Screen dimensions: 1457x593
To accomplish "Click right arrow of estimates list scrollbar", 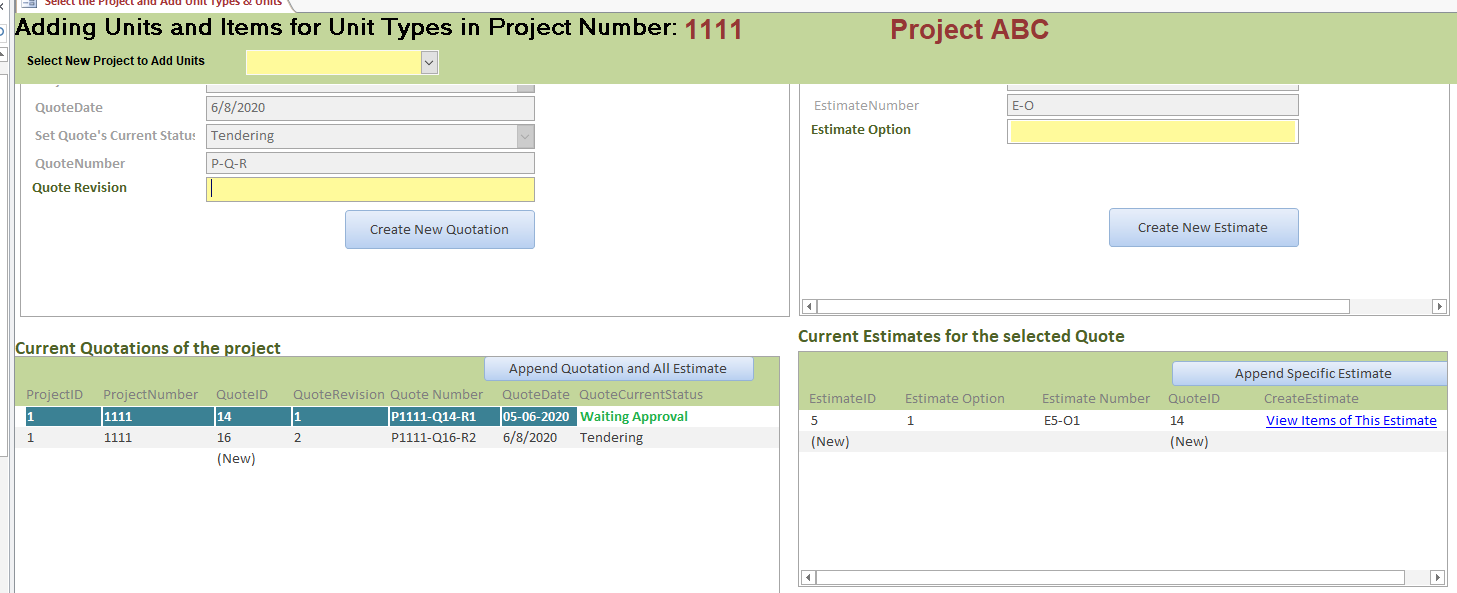I will tap(1438, 578).
